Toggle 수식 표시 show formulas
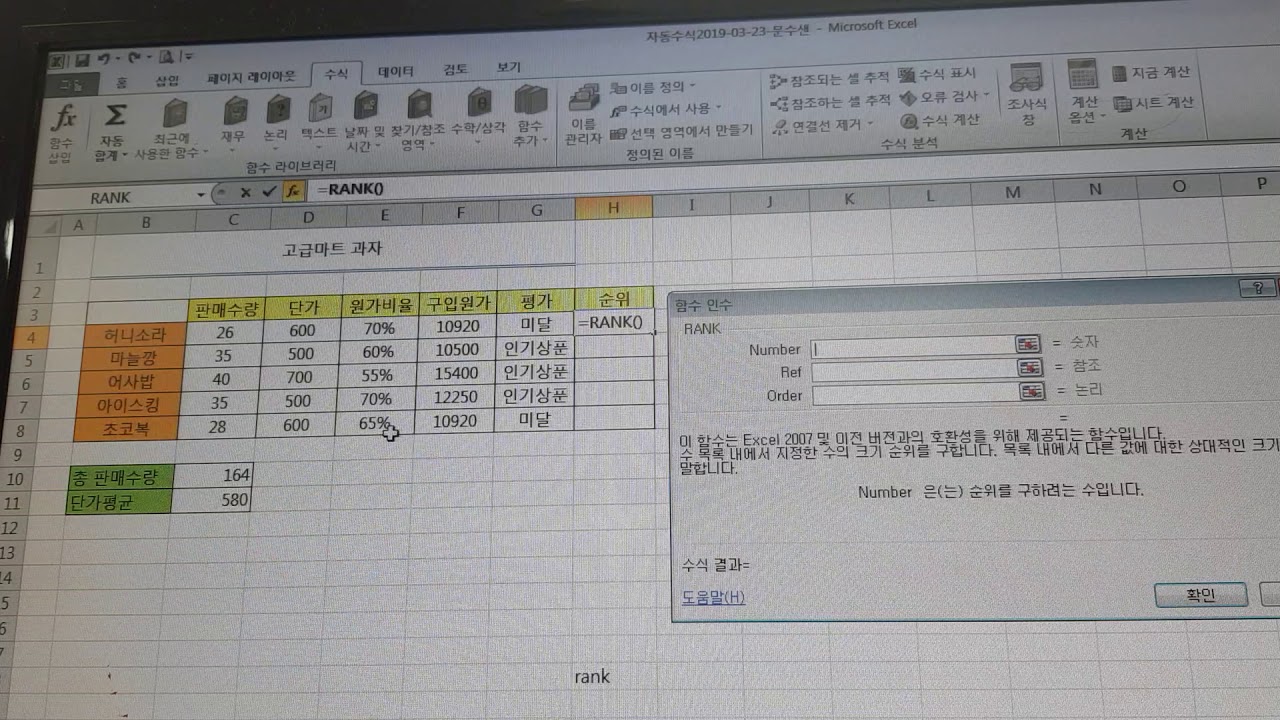1280x720 pixels. [937, 75]
